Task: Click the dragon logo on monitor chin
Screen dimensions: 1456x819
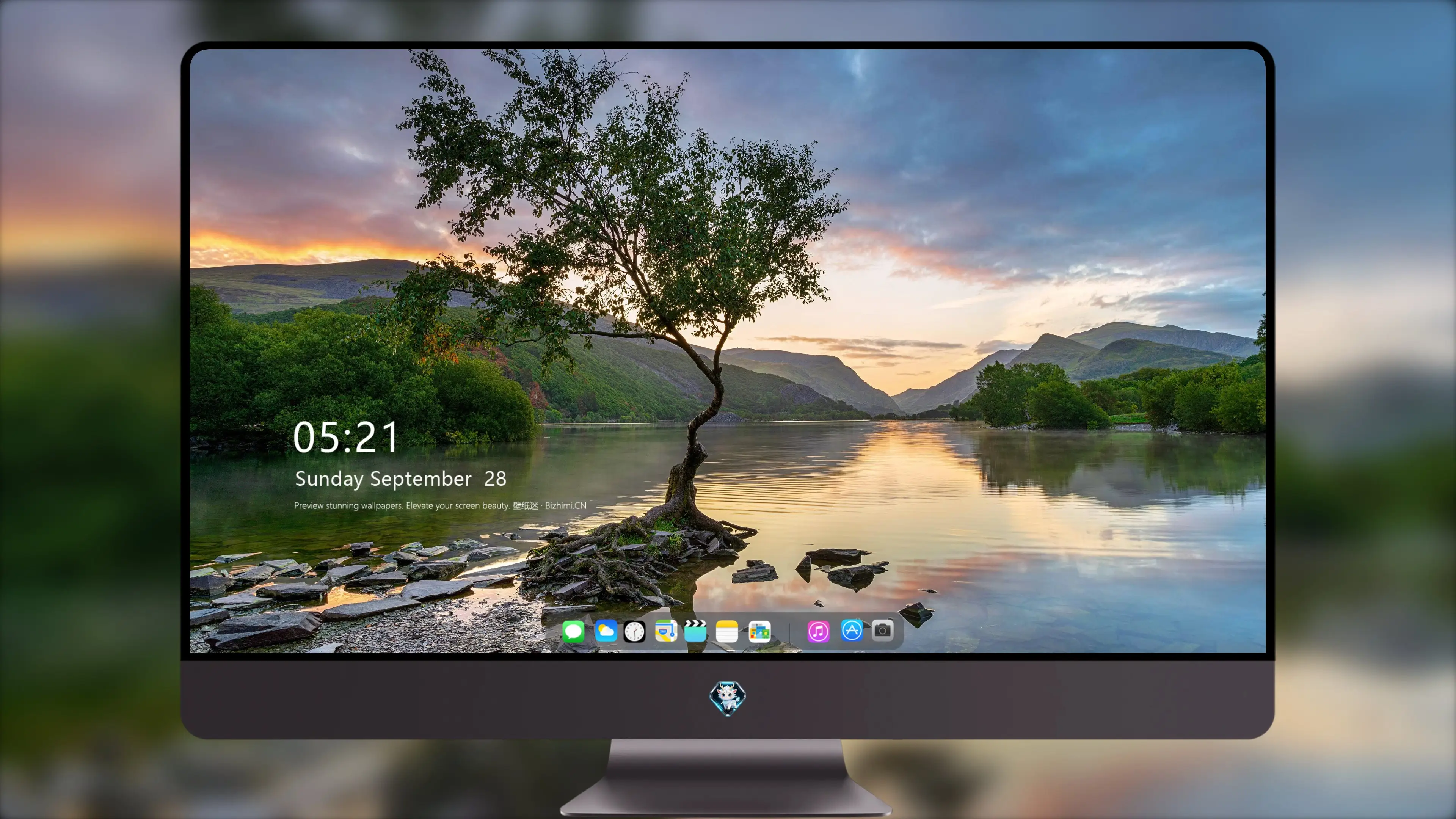Action: click(x=728, y=698)
